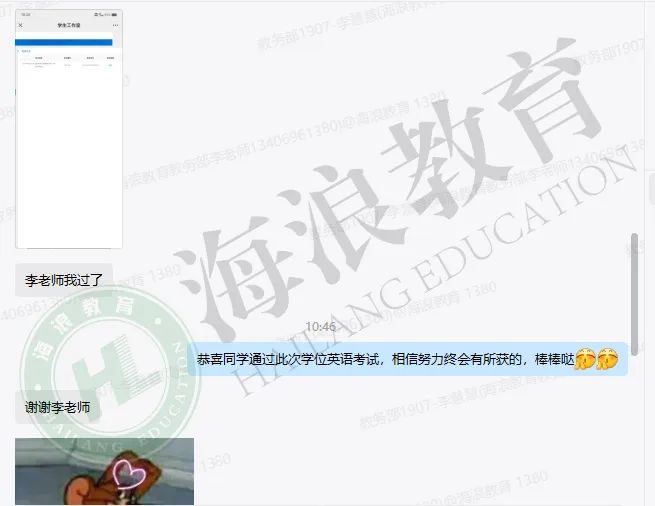
Task: Click the 10:46 timestamp
Action: 321,327
